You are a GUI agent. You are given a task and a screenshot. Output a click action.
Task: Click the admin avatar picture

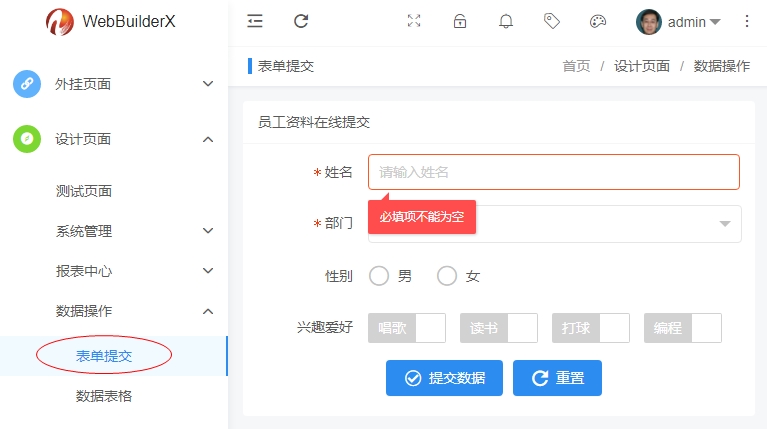649,22
